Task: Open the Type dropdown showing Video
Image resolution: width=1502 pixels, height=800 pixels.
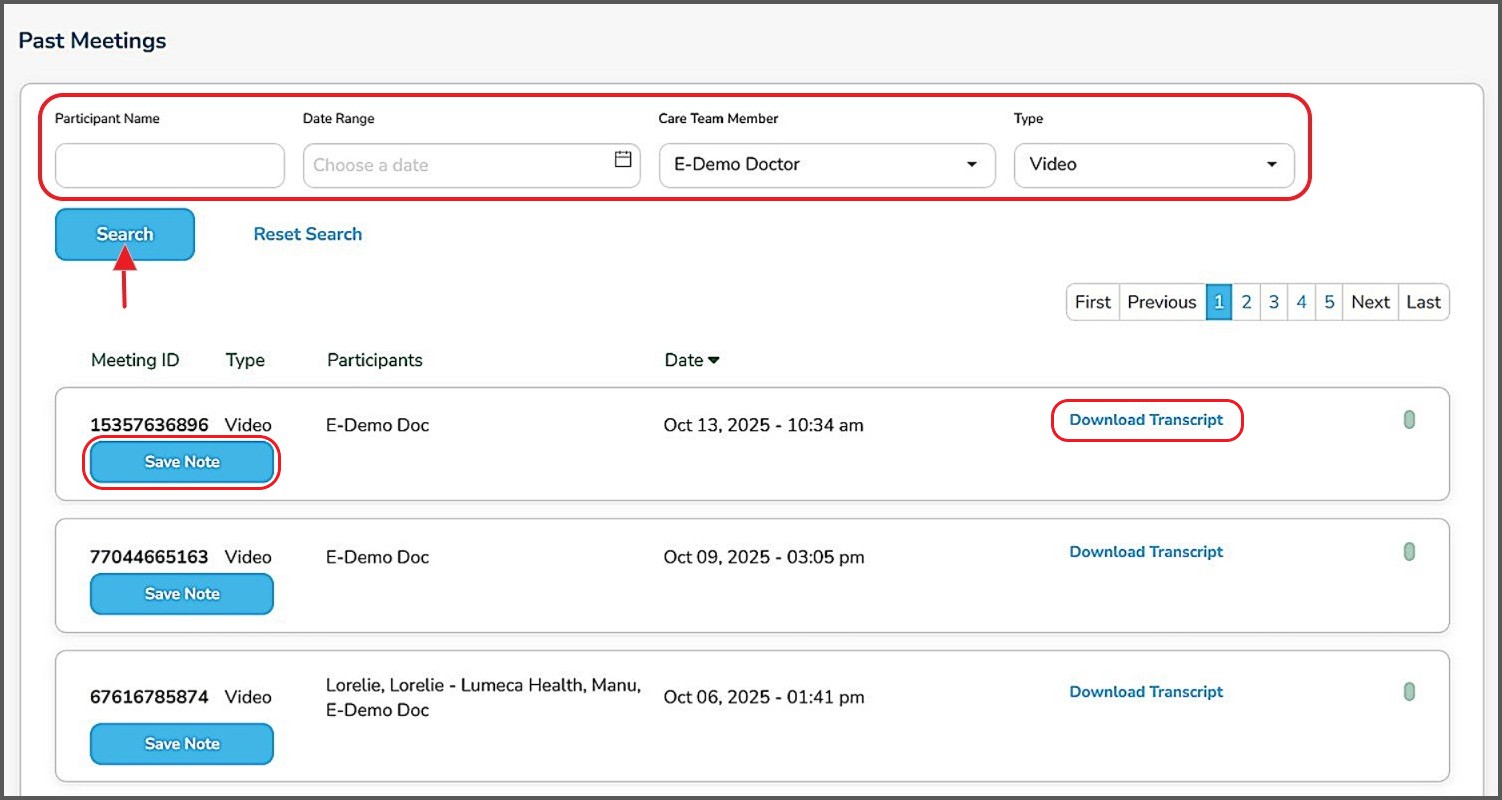Action: point(1154,165)
